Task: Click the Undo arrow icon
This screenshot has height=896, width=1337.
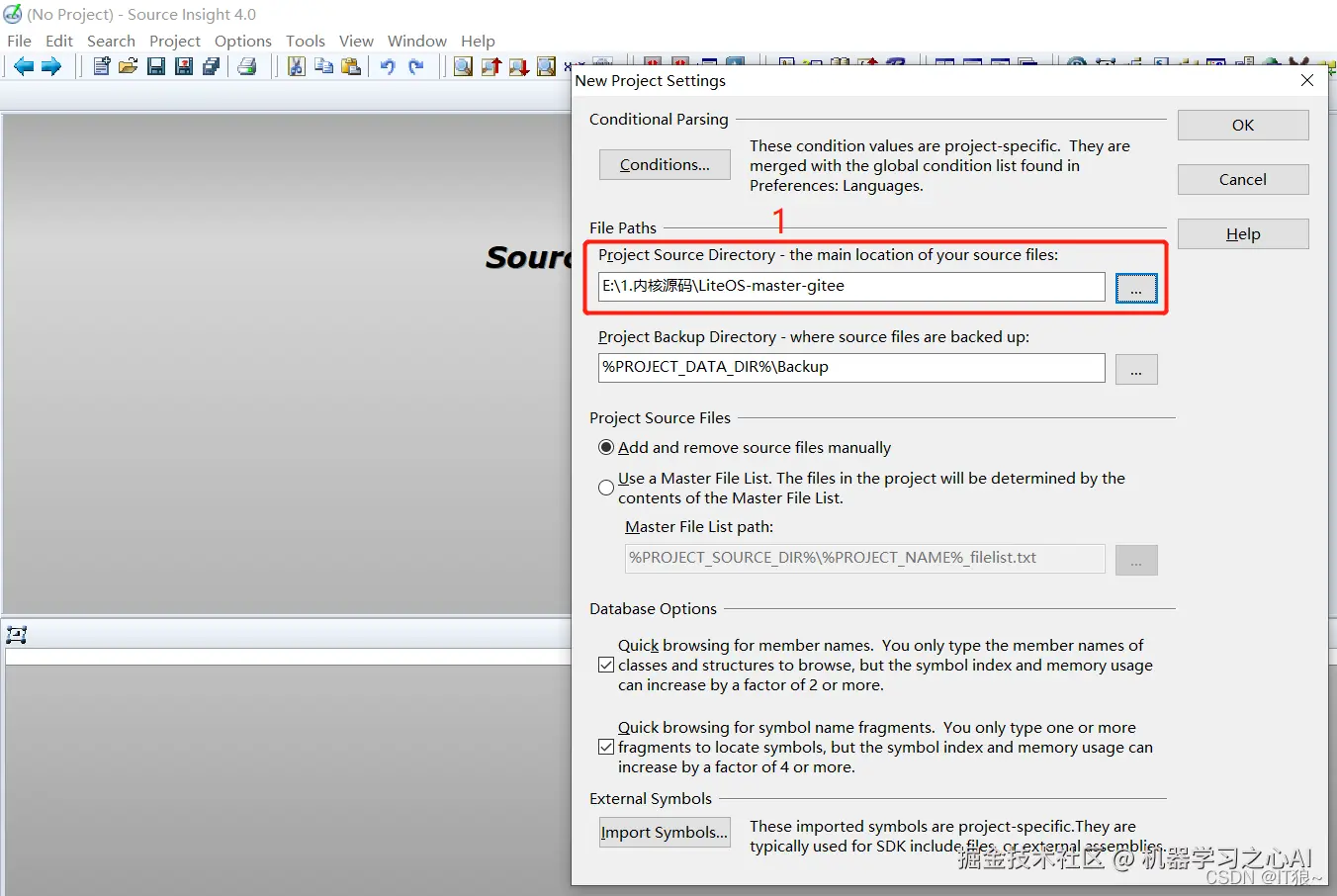Action: point(388,66)
